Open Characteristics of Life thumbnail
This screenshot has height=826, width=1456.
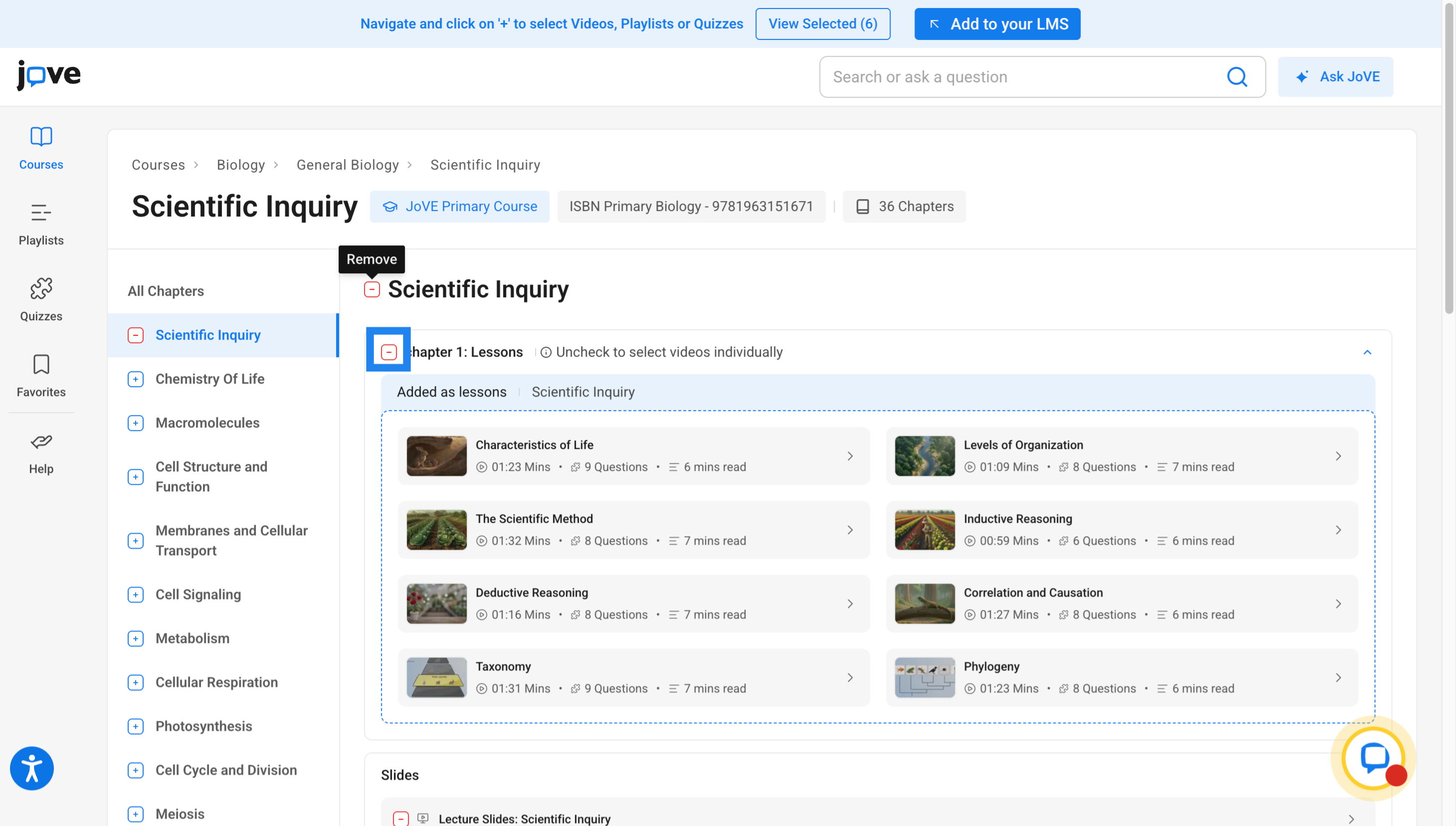[437, 456]
